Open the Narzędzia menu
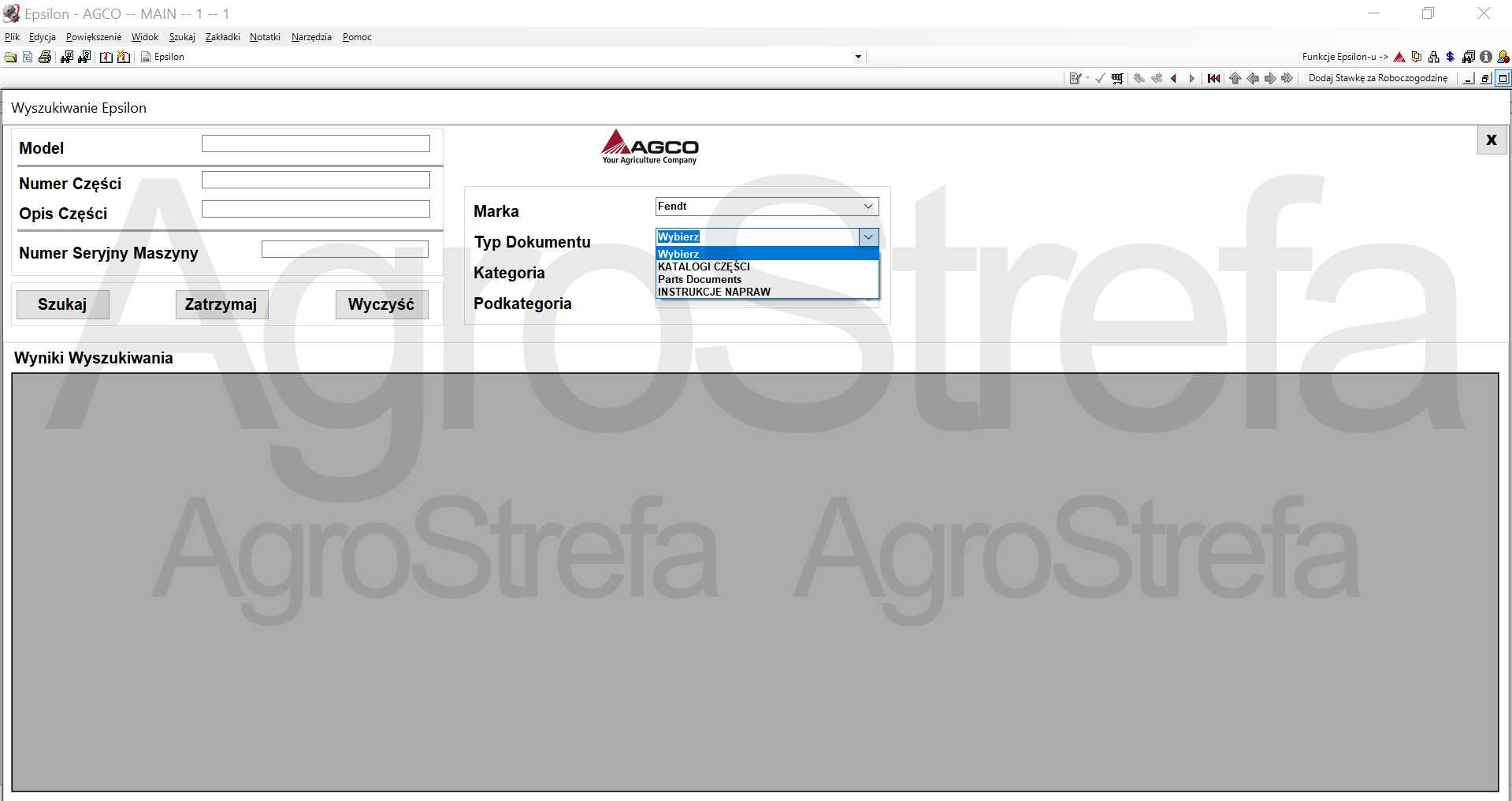Screen dimensions: 1512x801 [x=311, y=37]
